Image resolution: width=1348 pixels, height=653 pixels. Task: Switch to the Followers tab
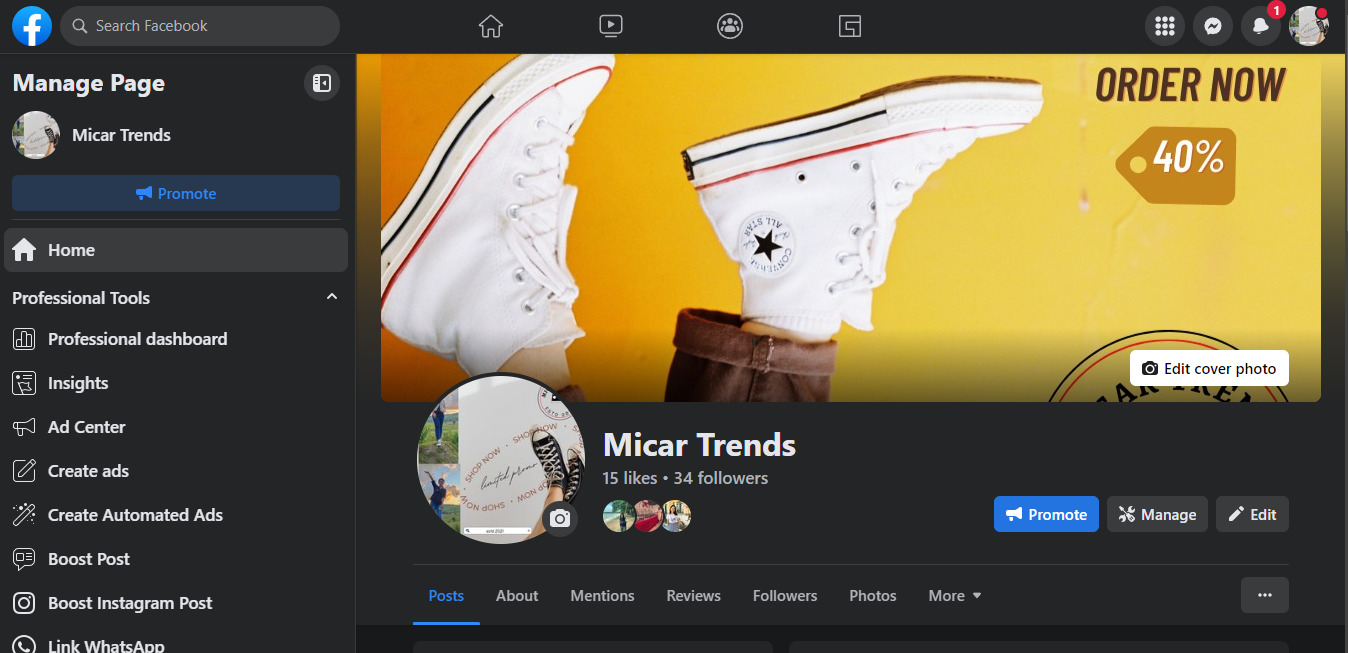(x=785, y=595)
